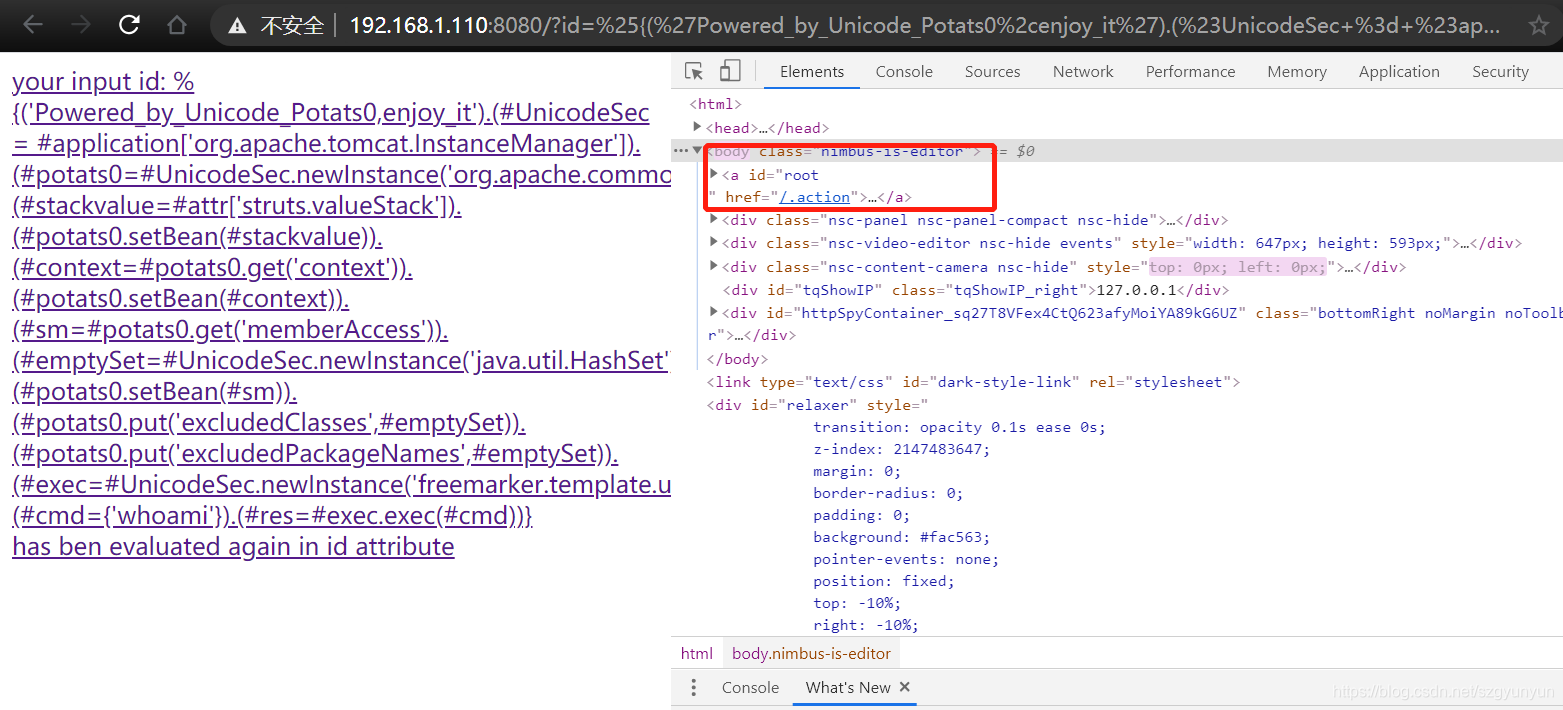Click the (#stackvalue=#attr['struts.valueStack']) line
The image size is (1563, 710).
coord(237,206)
